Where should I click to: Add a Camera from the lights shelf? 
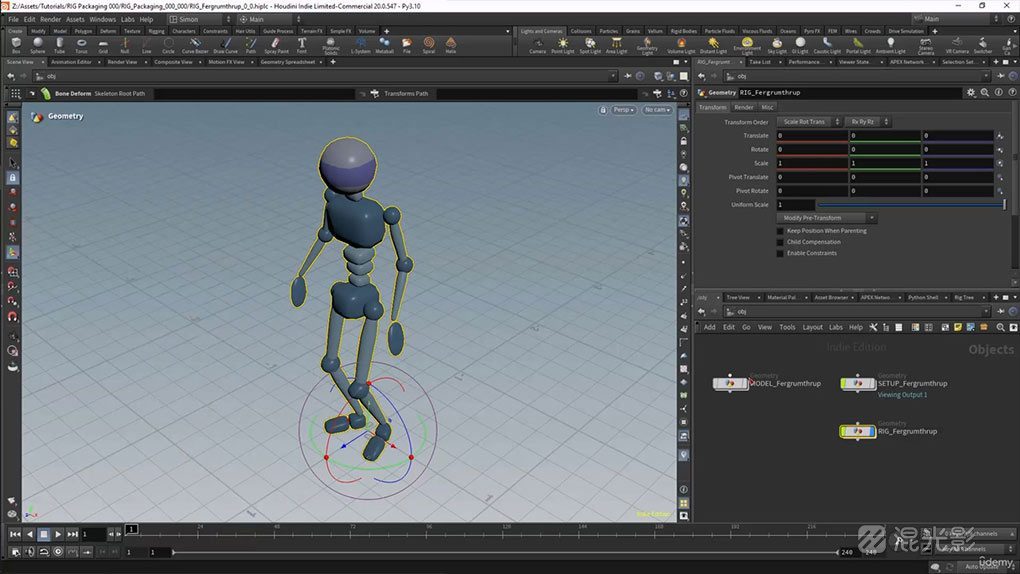click(537, 45)
